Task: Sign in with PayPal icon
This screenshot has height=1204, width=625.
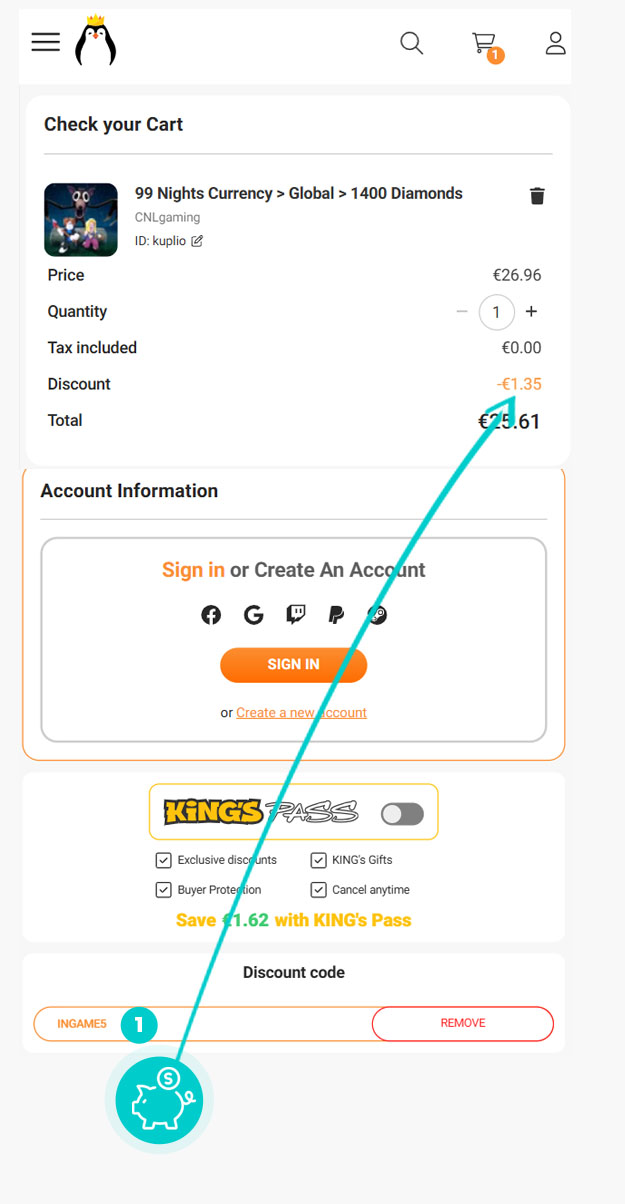Action: (x=336, y=615)
